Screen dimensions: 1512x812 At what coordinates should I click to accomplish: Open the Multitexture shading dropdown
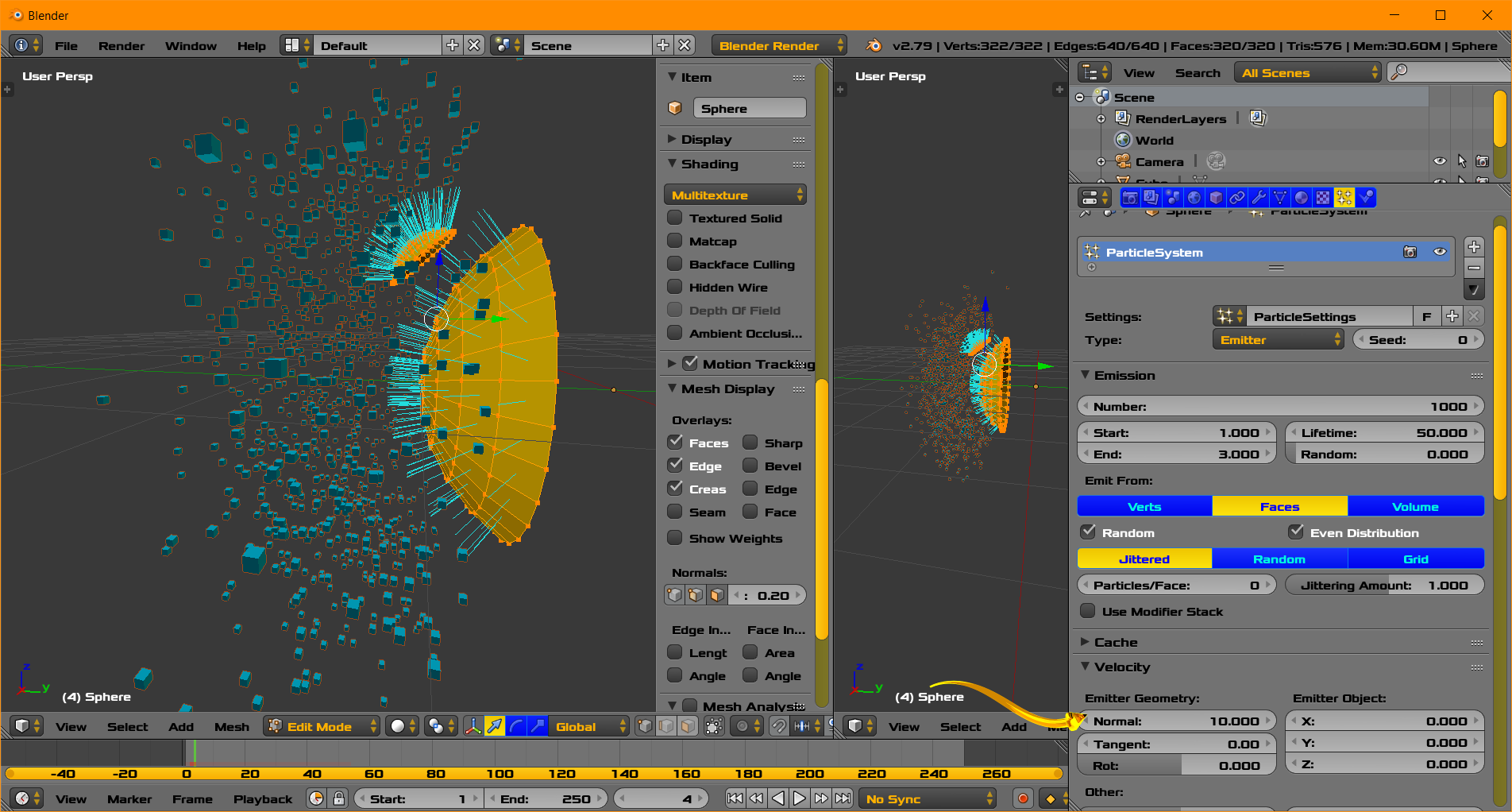pyautogui.click(x=735, y=195)
